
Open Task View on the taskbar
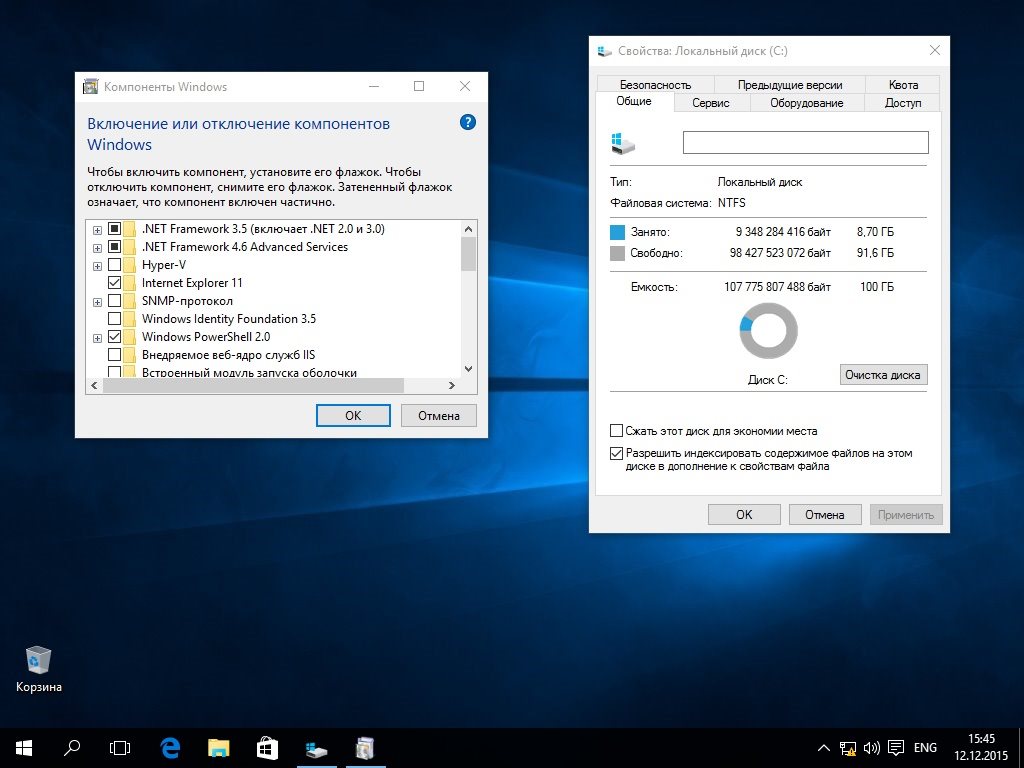pyautogui.click(x=120, y=748)
